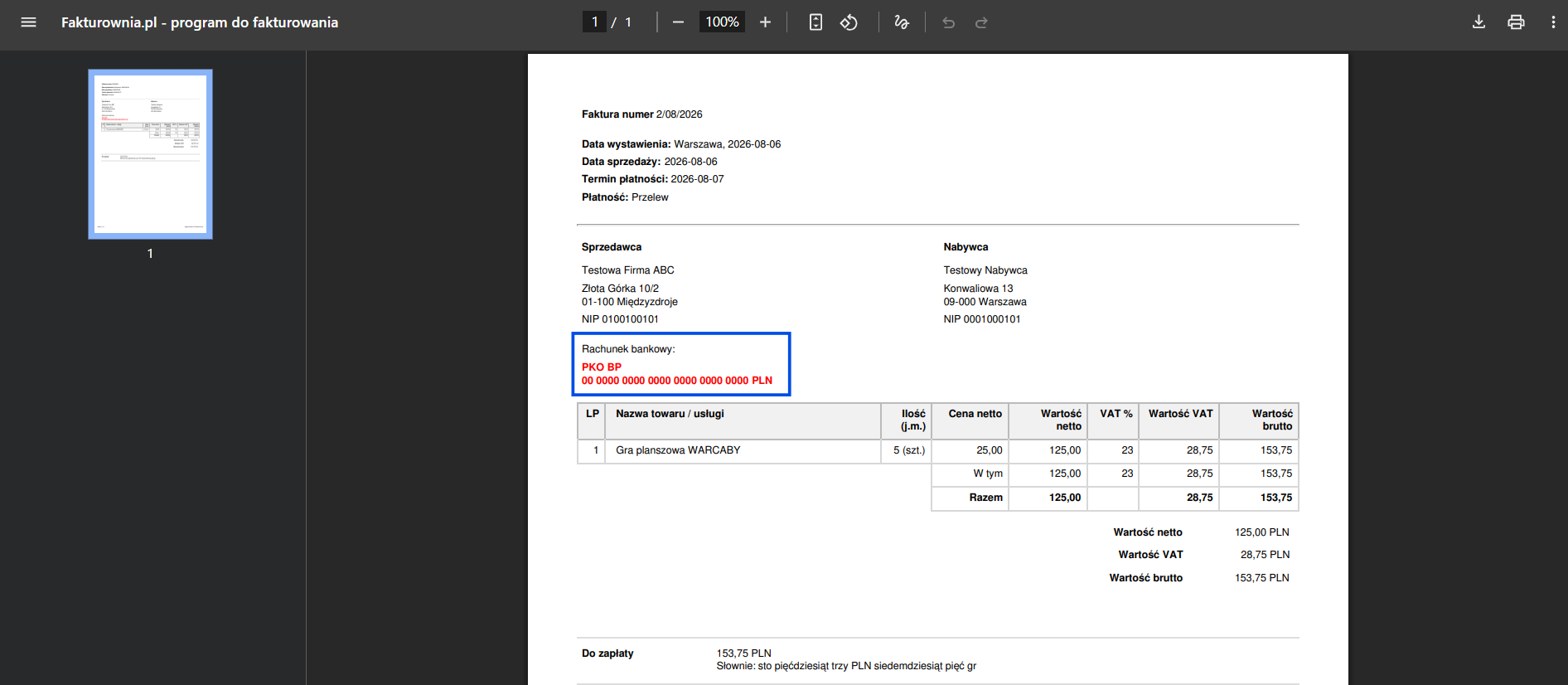Select 'Data wystawienia' line
1568x685 pixels.
coord(681,144)
